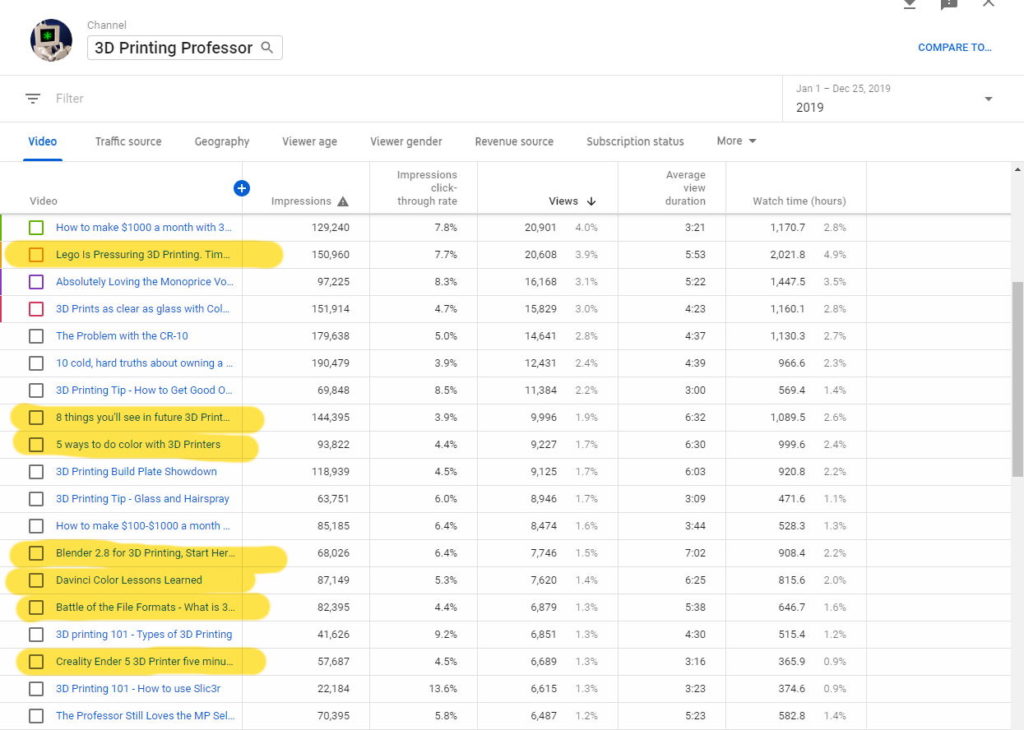Check the box for 'The Problem with the CR-10'
Image resolution: width=1024 pixels, height=730 pixels.
point(36,336)
